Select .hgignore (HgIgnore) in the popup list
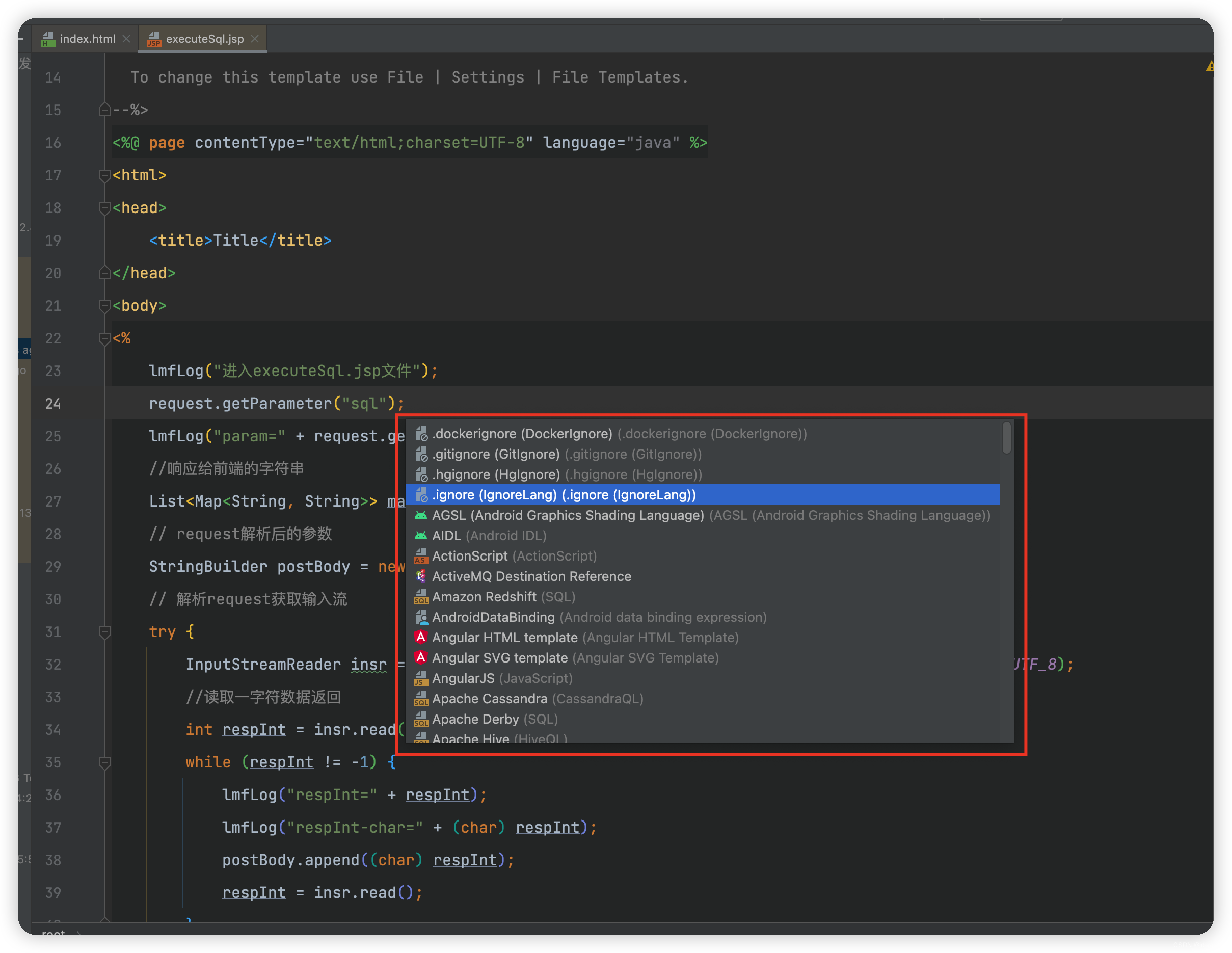Screen dimensions: 1232x953 point(702,474)
